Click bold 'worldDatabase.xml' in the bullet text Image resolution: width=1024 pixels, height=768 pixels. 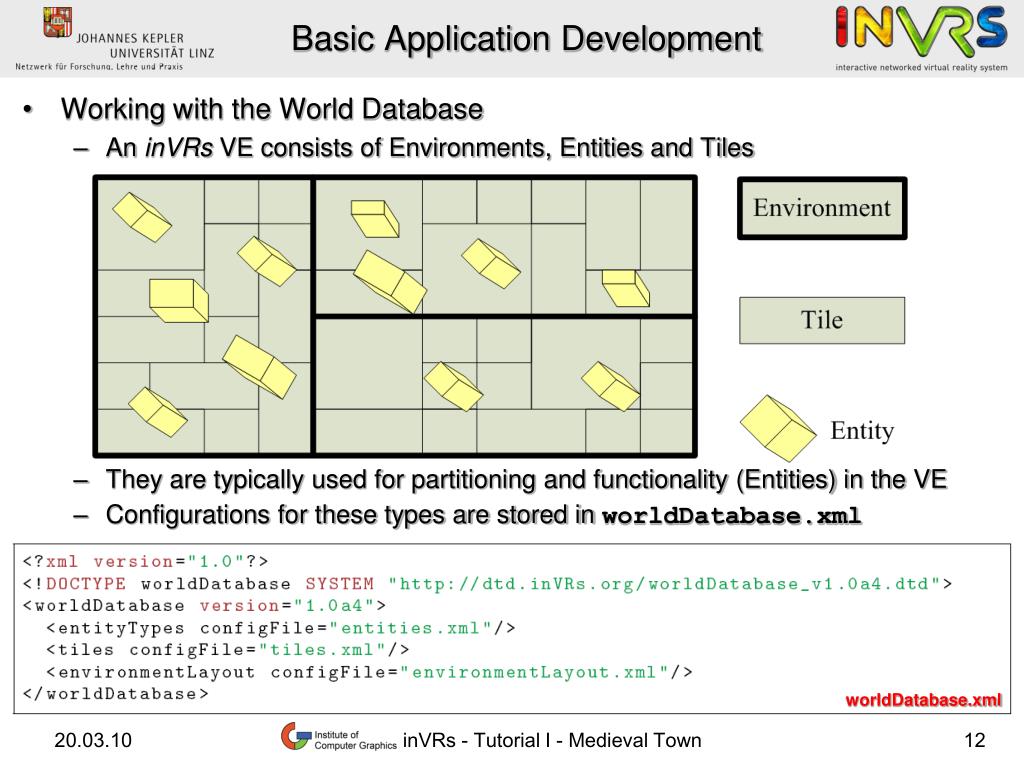click(731, 516)
